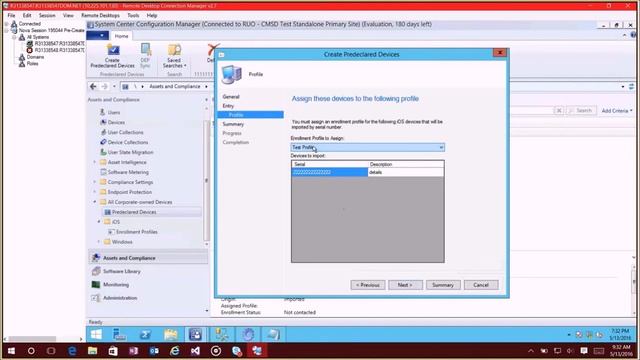
Task: Click the forward navigation arrow
Action: click(104, 87)
